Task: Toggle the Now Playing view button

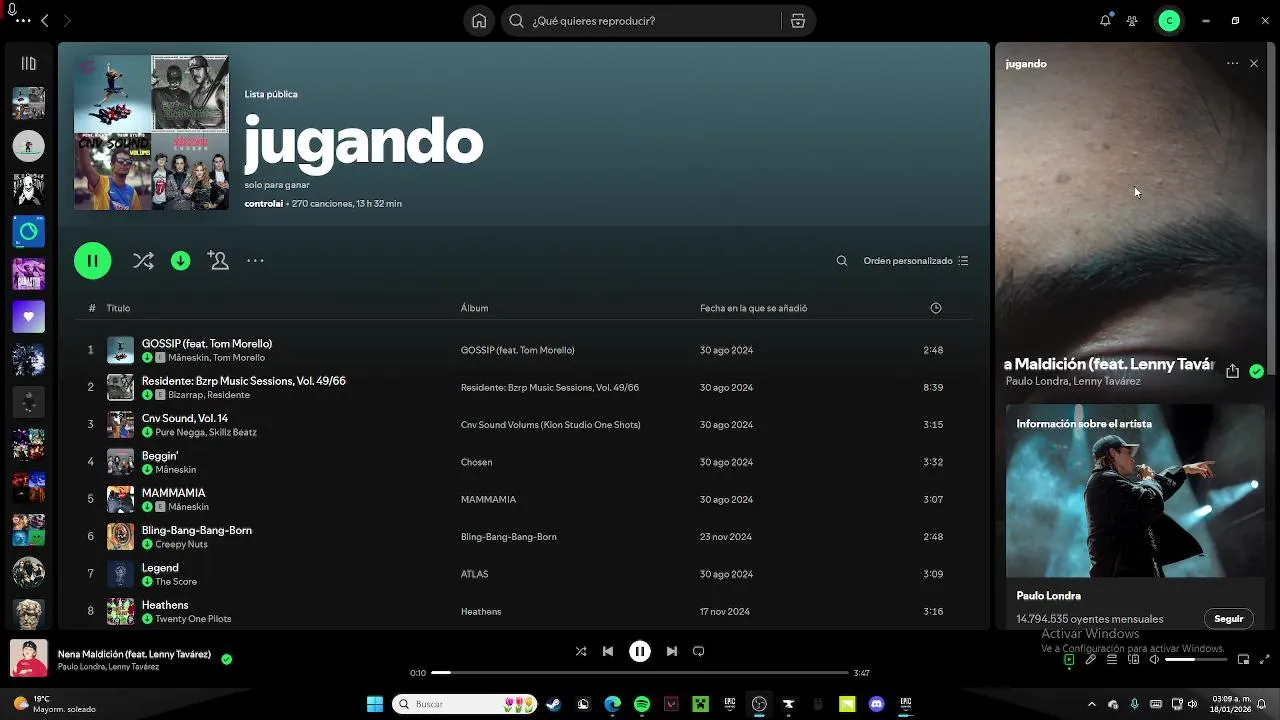Action: coord(1069,660)
